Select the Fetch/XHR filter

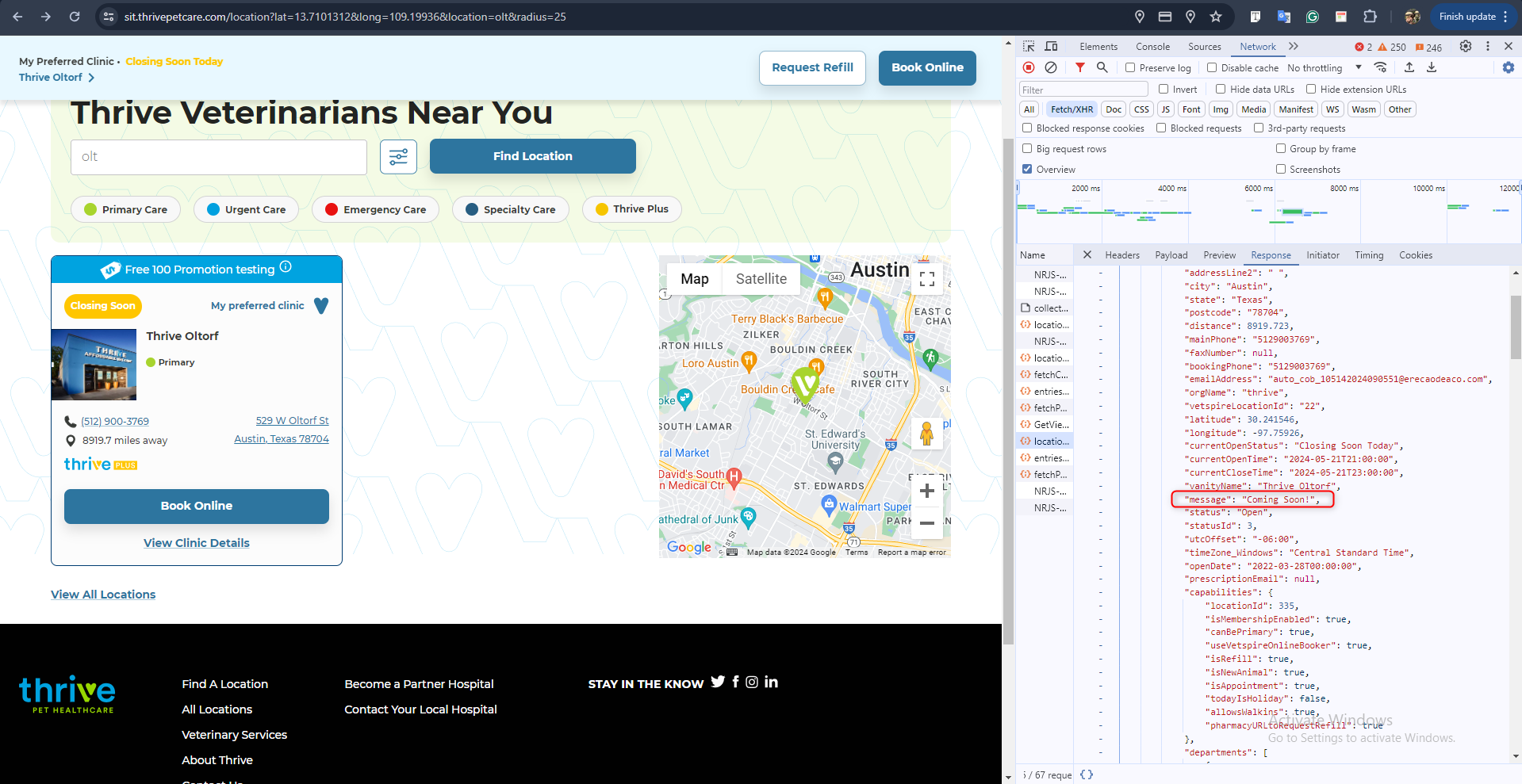point(1072,109)
